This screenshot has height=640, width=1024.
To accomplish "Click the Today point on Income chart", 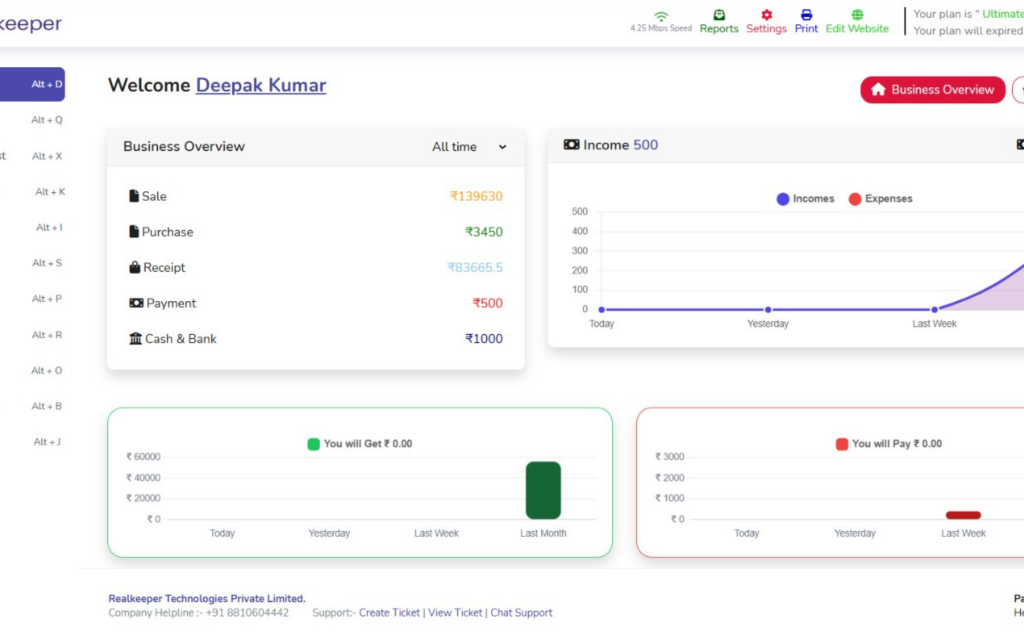I will (601, 310).
